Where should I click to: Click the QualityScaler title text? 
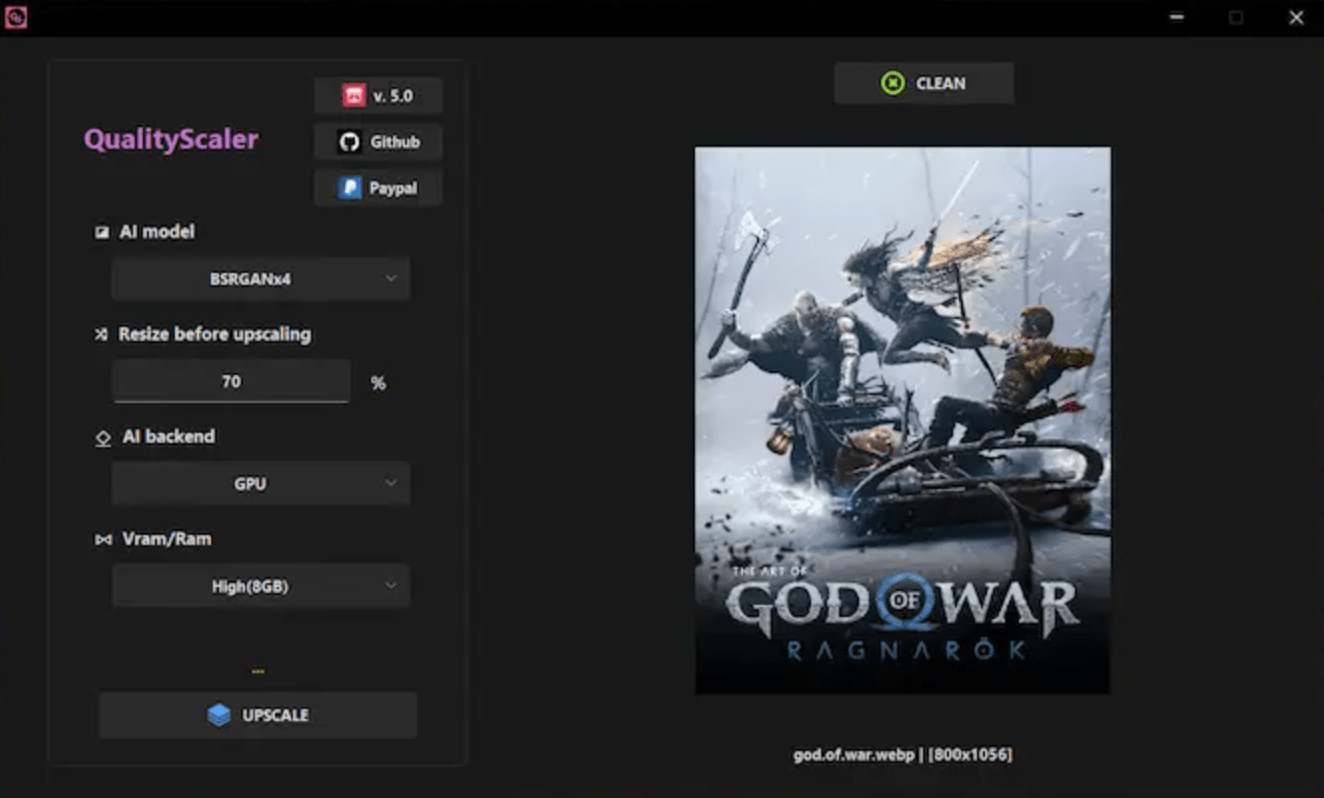click(x=171, y=139)
